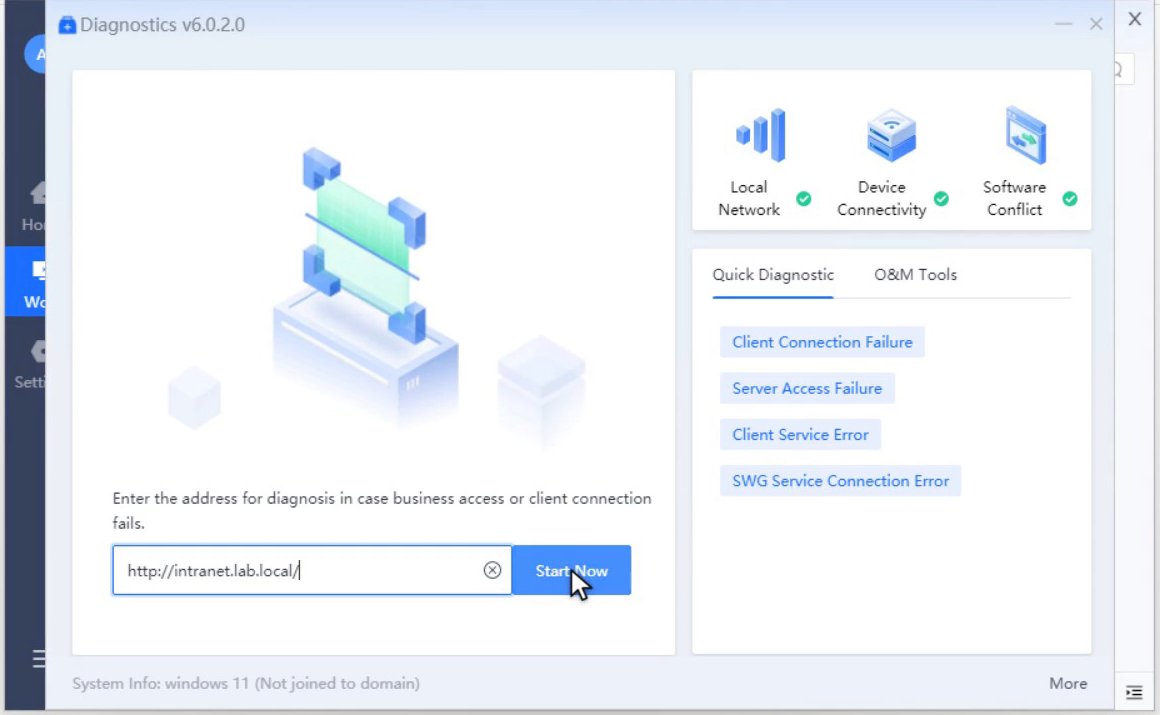Click the Settings gear in the left sidebar
Image resolution: width=1160 pixels, height=715 pixels.
pyautogui.click(x=37, y=351)
